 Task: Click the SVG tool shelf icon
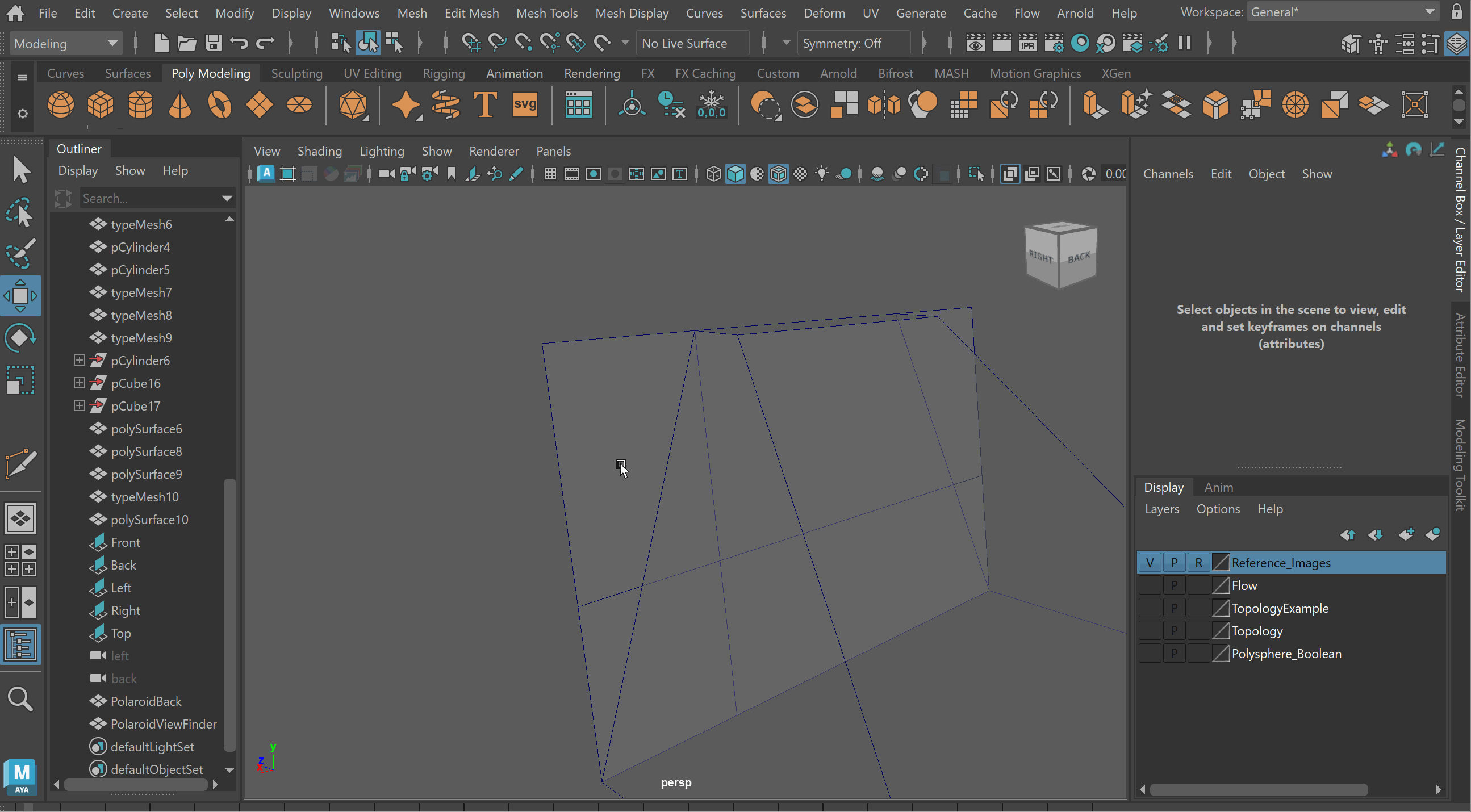(x=524, y=105)
